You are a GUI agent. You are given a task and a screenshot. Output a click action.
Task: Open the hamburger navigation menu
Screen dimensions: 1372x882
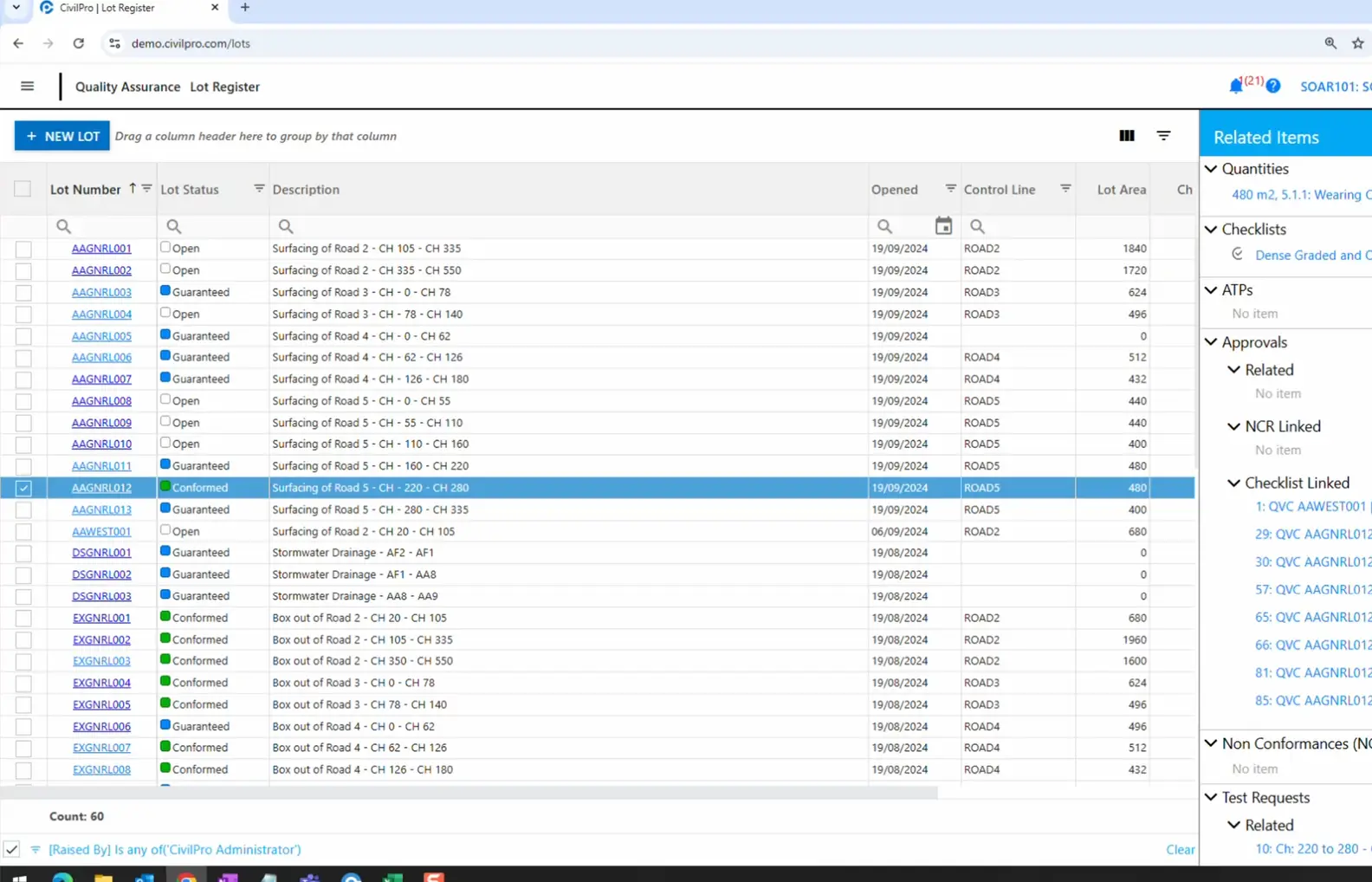tap(27, 86)
